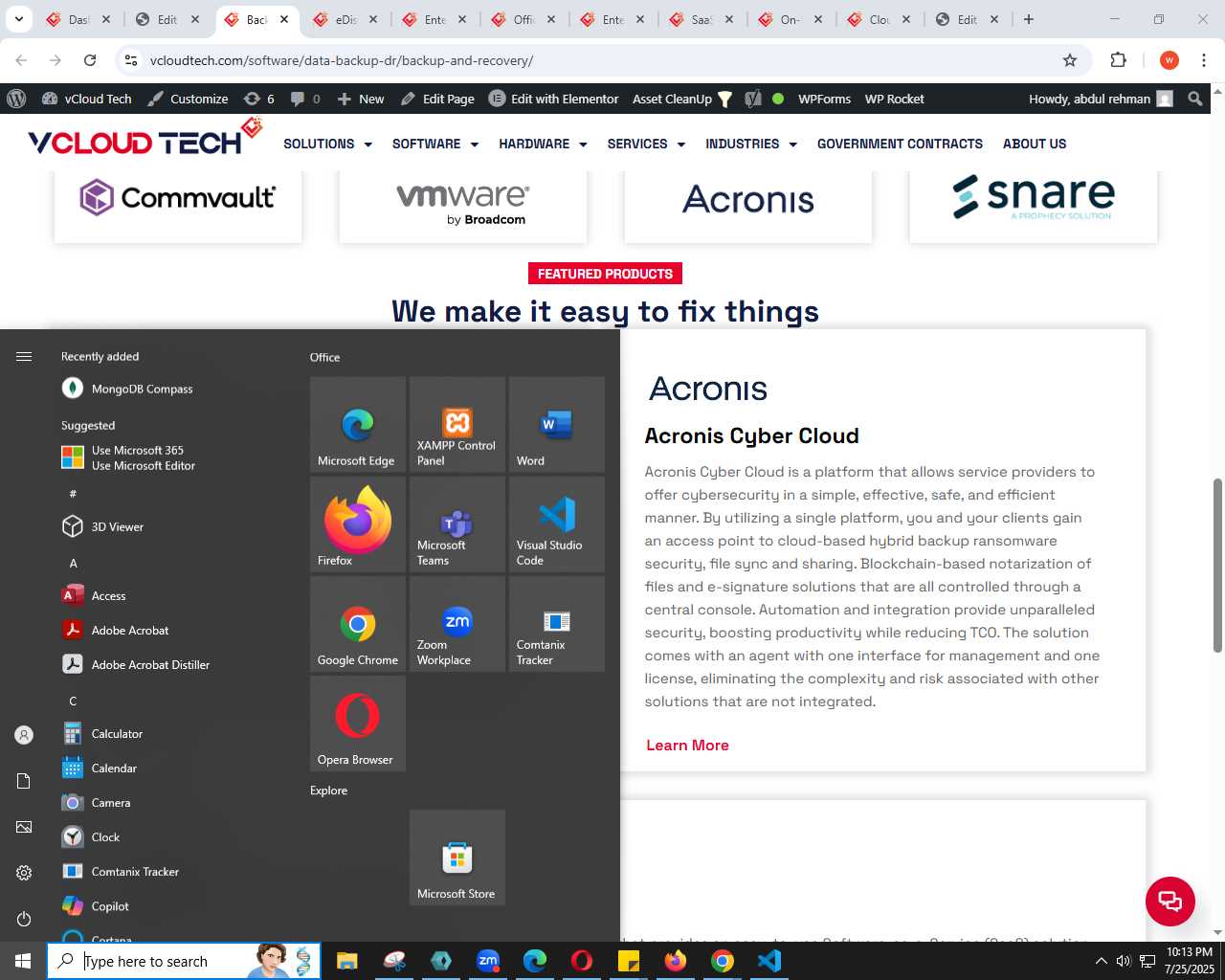Screen dimensions: 1225x980
Task: Launch Visual Studio Code tile
Action: [557, 523]
